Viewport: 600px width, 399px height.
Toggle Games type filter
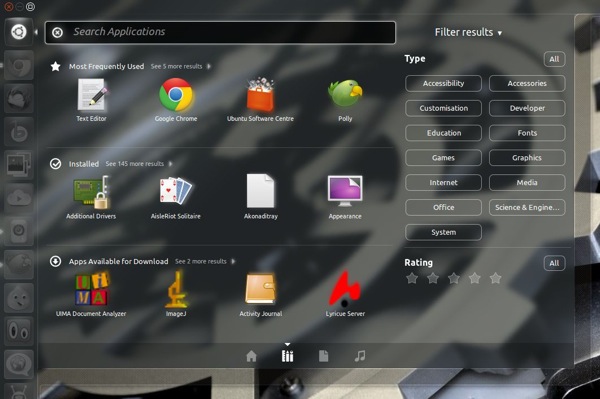point(443,158)
